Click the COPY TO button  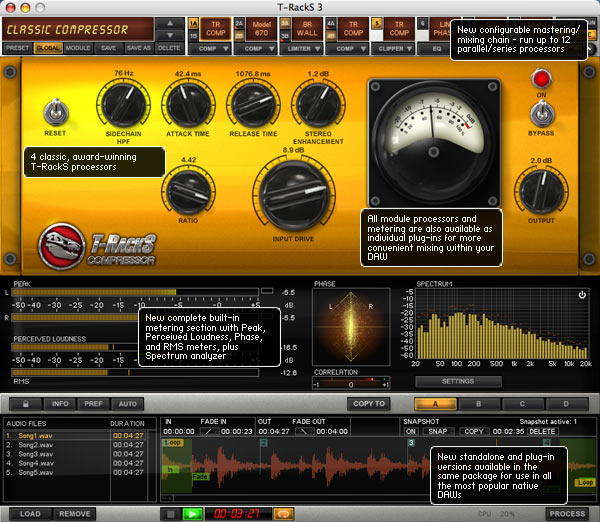(x=369, y=404)
